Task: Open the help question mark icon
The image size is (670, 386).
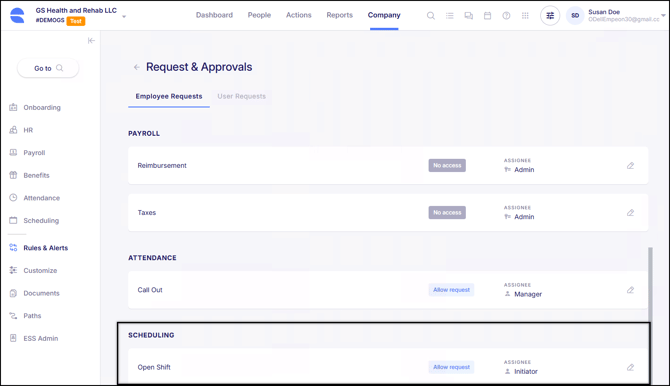Action: (x=506, y=16)
